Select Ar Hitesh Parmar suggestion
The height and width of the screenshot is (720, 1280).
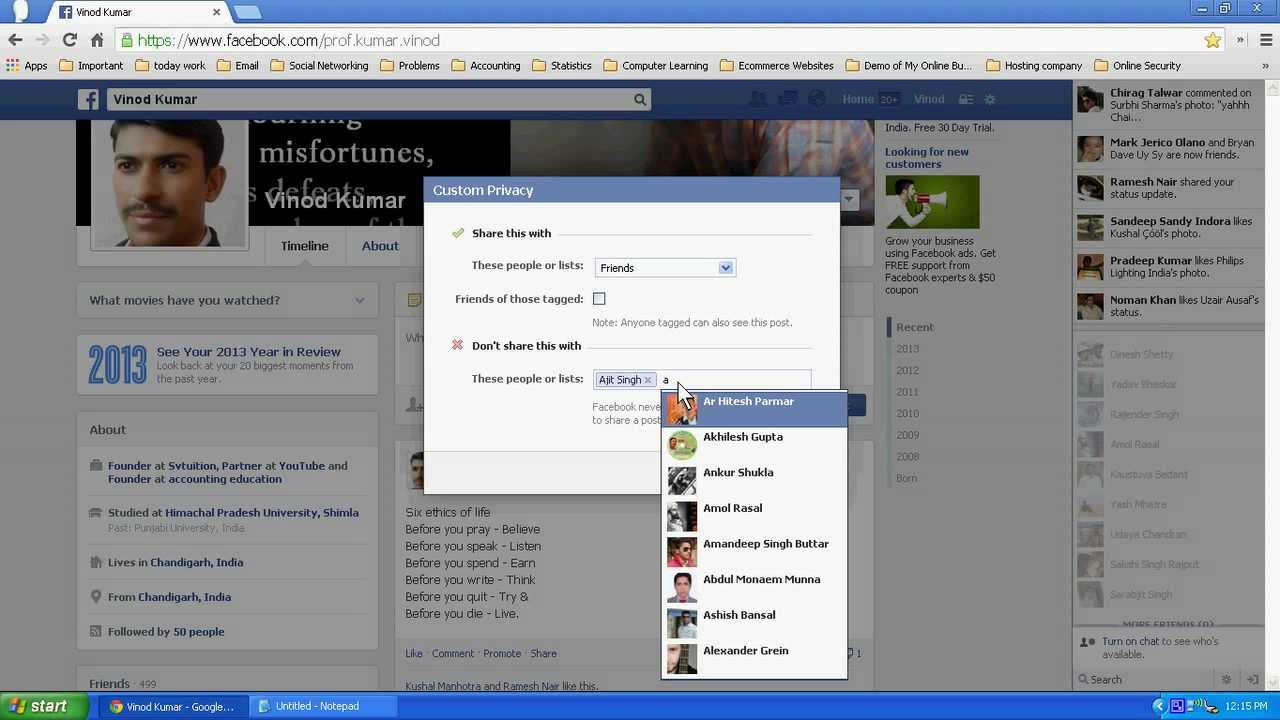[754, 409]
